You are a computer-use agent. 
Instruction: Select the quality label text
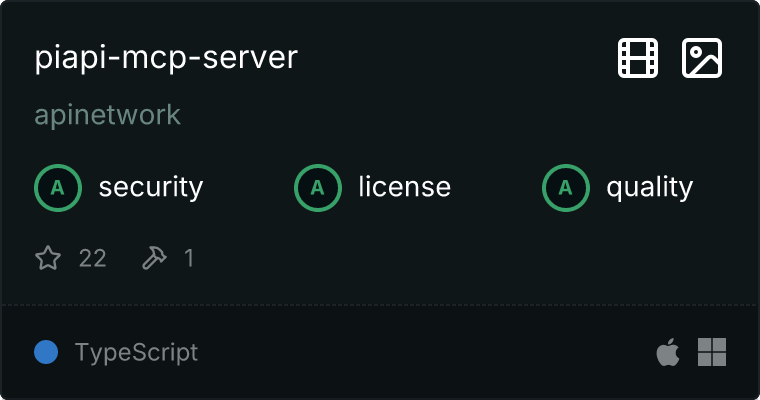(x=649, y=187)
